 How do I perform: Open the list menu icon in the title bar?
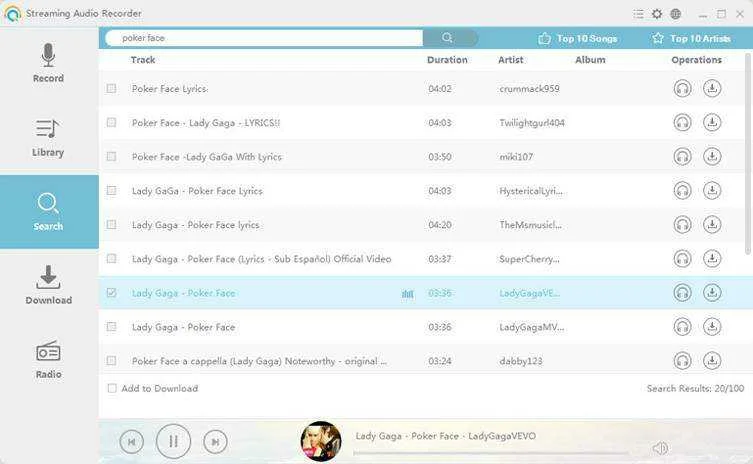[638, 14]
